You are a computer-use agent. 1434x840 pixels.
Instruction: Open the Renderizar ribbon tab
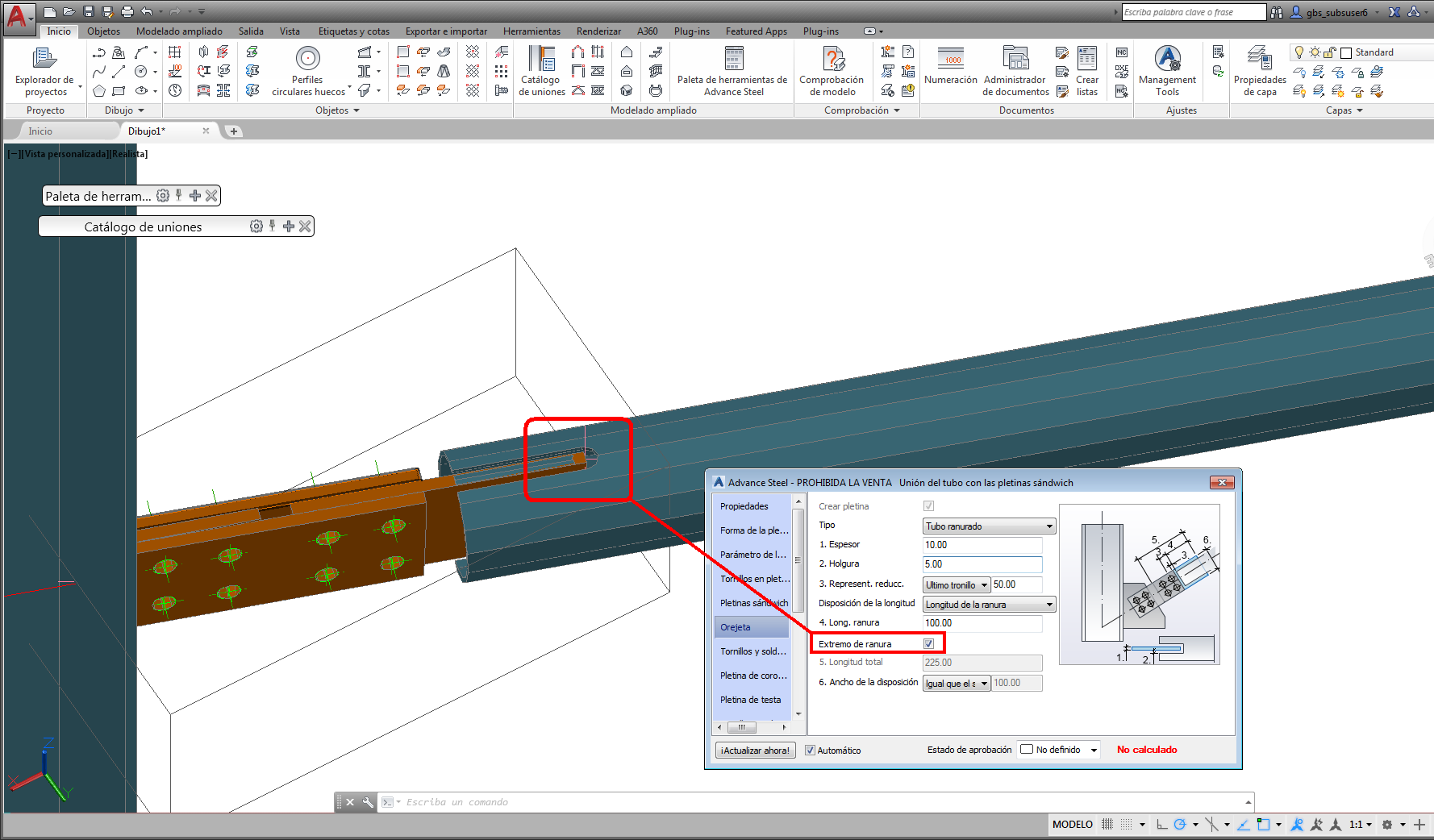coord(598,31)
